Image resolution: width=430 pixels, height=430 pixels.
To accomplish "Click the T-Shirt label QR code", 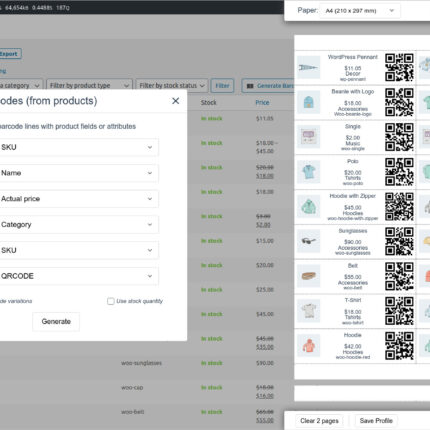I will (x=399, y=311).
